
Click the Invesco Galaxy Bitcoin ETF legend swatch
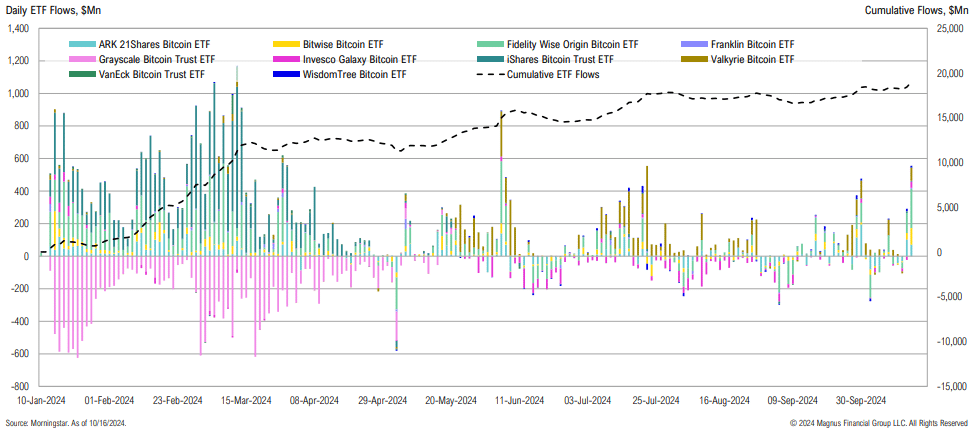tap(287, 60)
